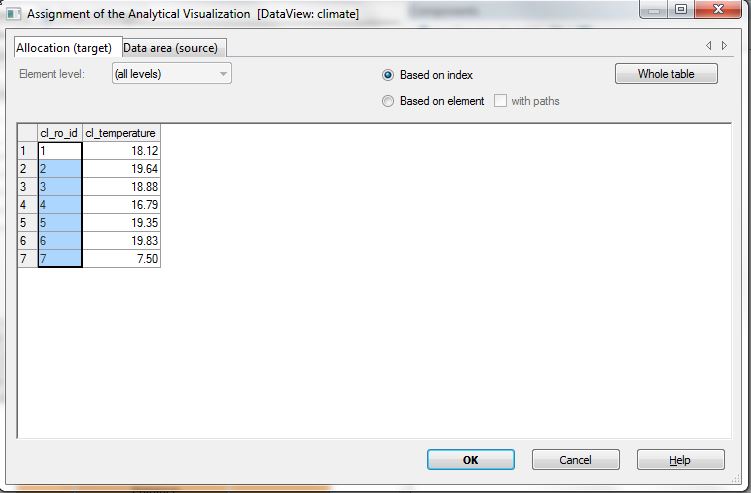Select row header 1
The width and height of the screenshot is (751, 493).
click(x=28, y=151)
